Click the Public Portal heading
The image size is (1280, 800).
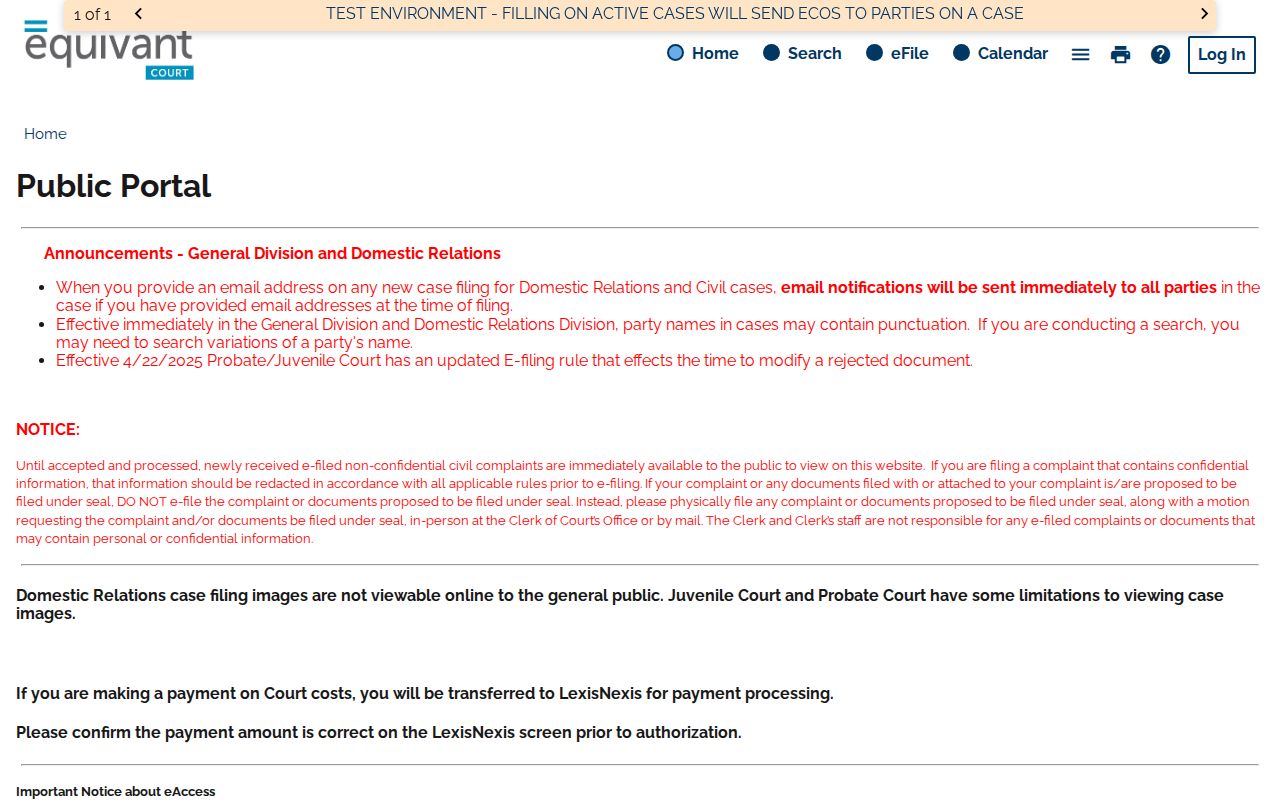point(114,186)
